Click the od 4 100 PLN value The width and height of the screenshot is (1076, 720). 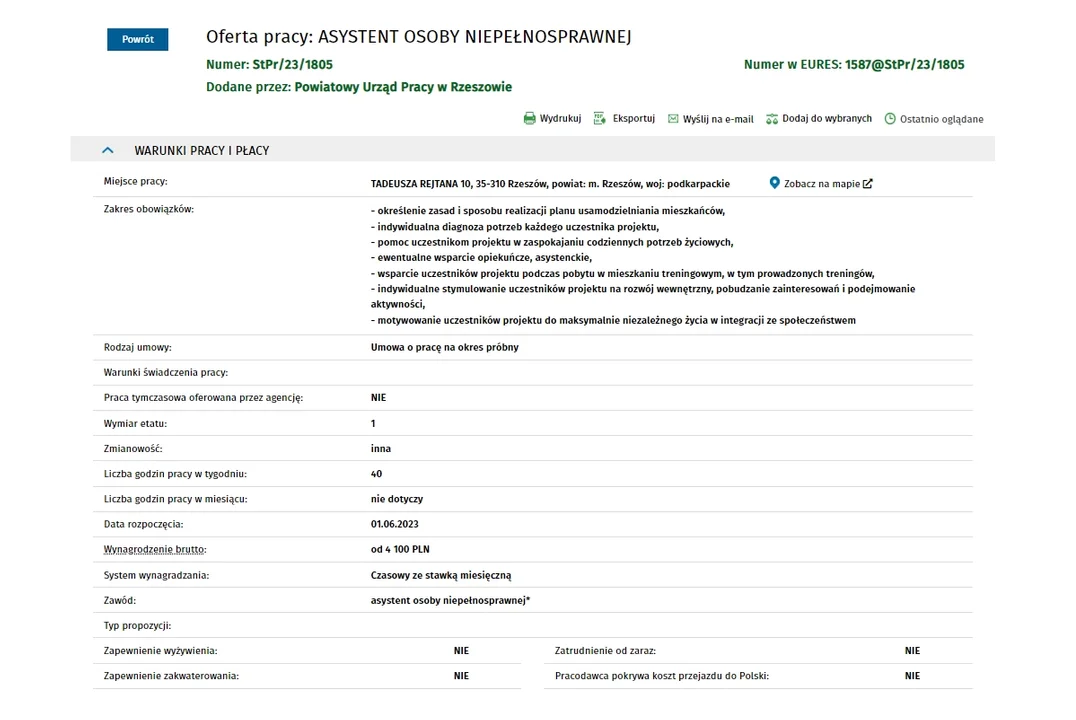[400, 549]
